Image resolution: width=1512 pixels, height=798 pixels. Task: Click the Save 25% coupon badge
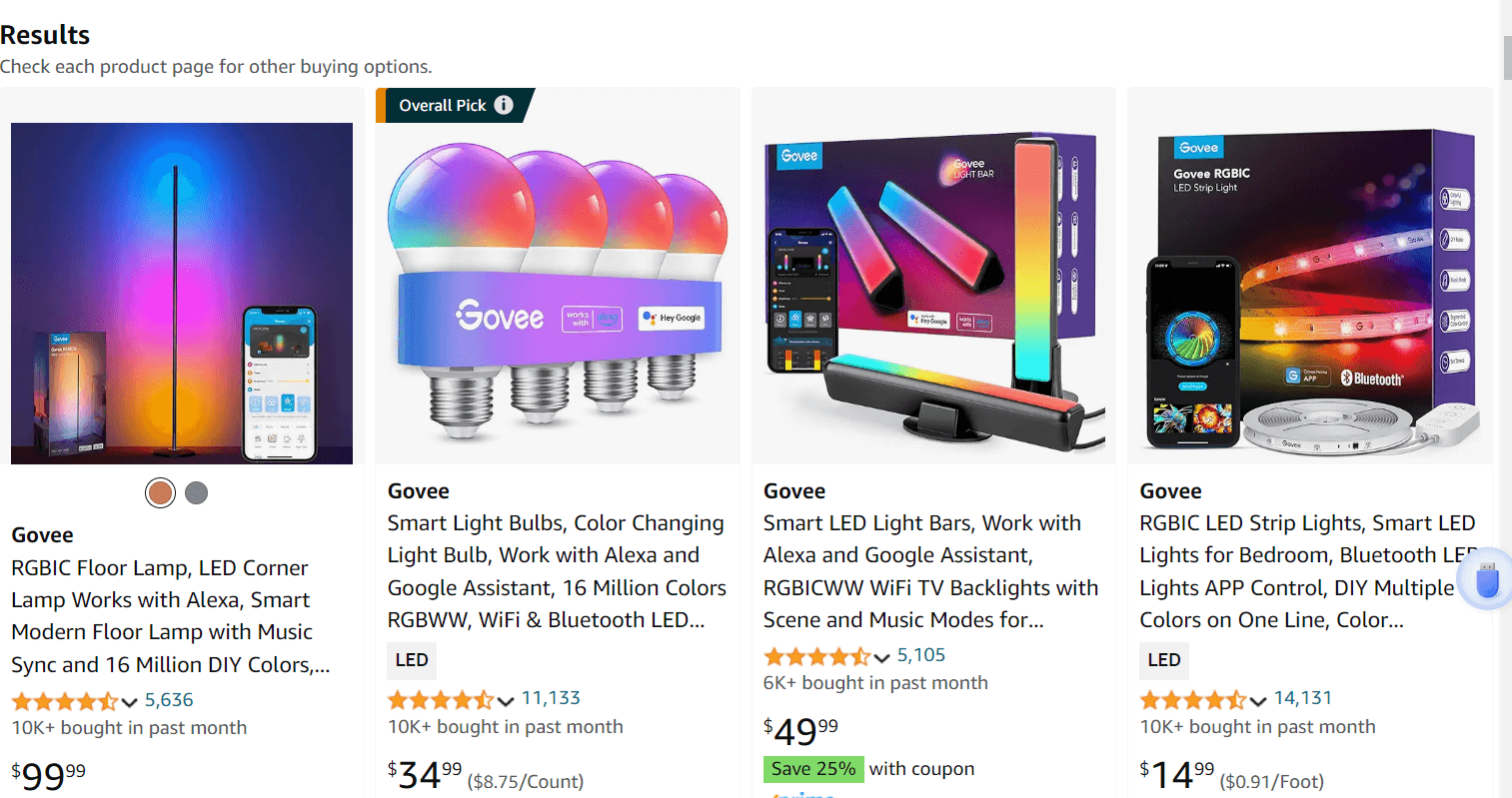pyautogui.click(x=814, y=769)
